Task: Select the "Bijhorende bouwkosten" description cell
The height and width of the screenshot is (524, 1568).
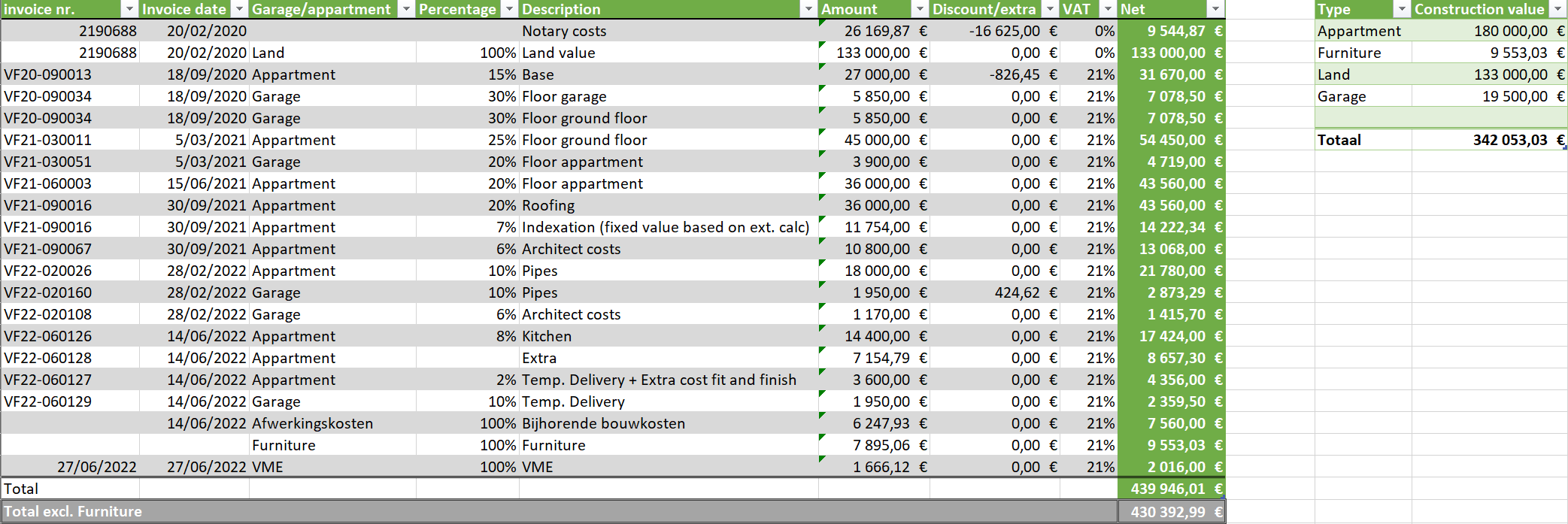Action: 669,423
